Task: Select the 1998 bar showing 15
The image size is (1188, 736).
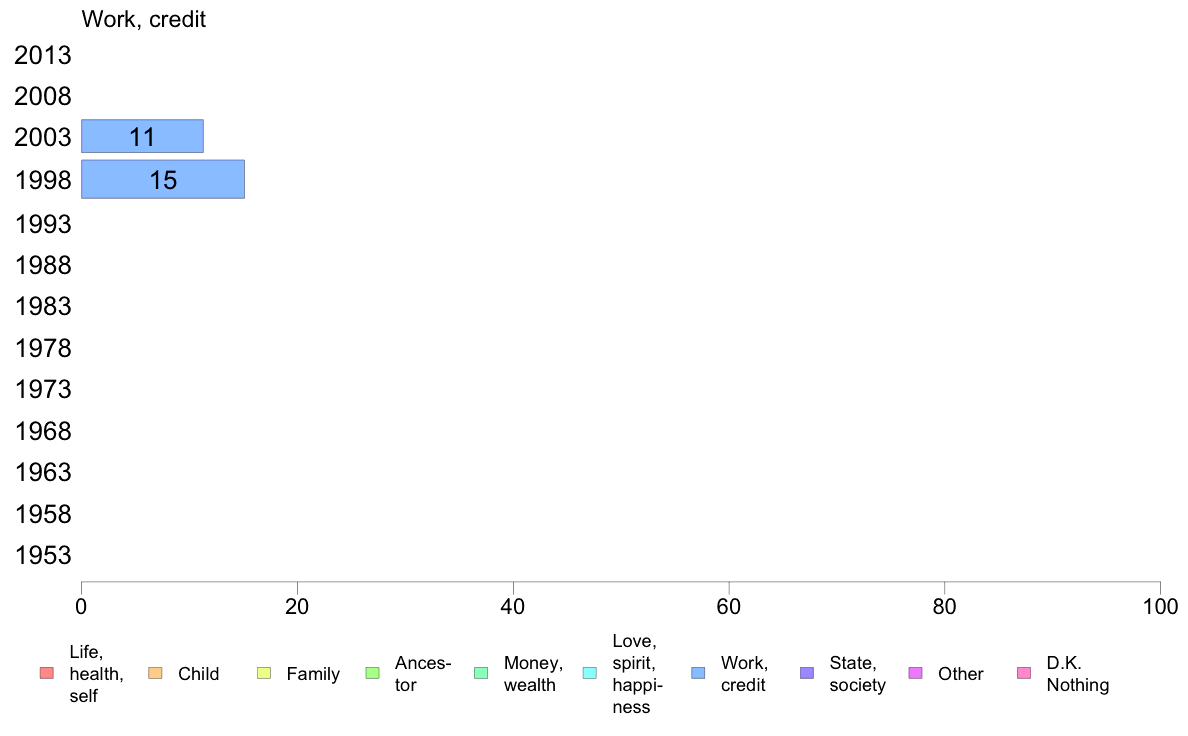Action: (162, 179)
